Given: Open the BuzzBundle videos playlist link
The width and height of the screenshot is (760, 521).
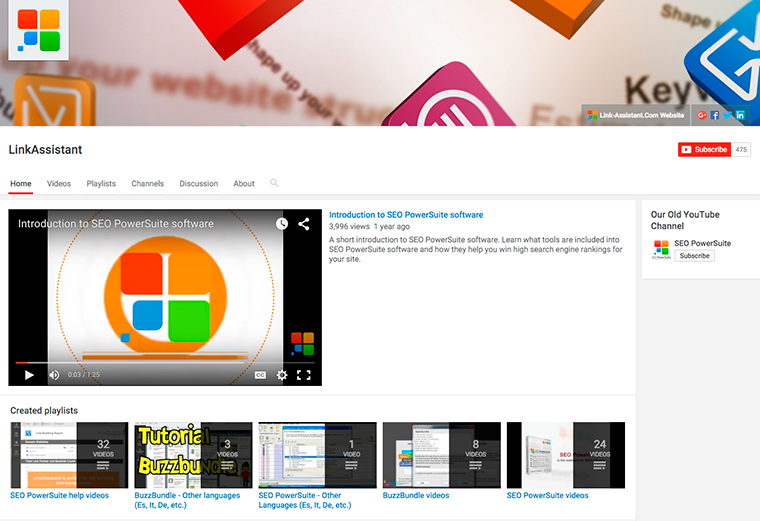Looking at the screenshot, I should coord(416,495).
